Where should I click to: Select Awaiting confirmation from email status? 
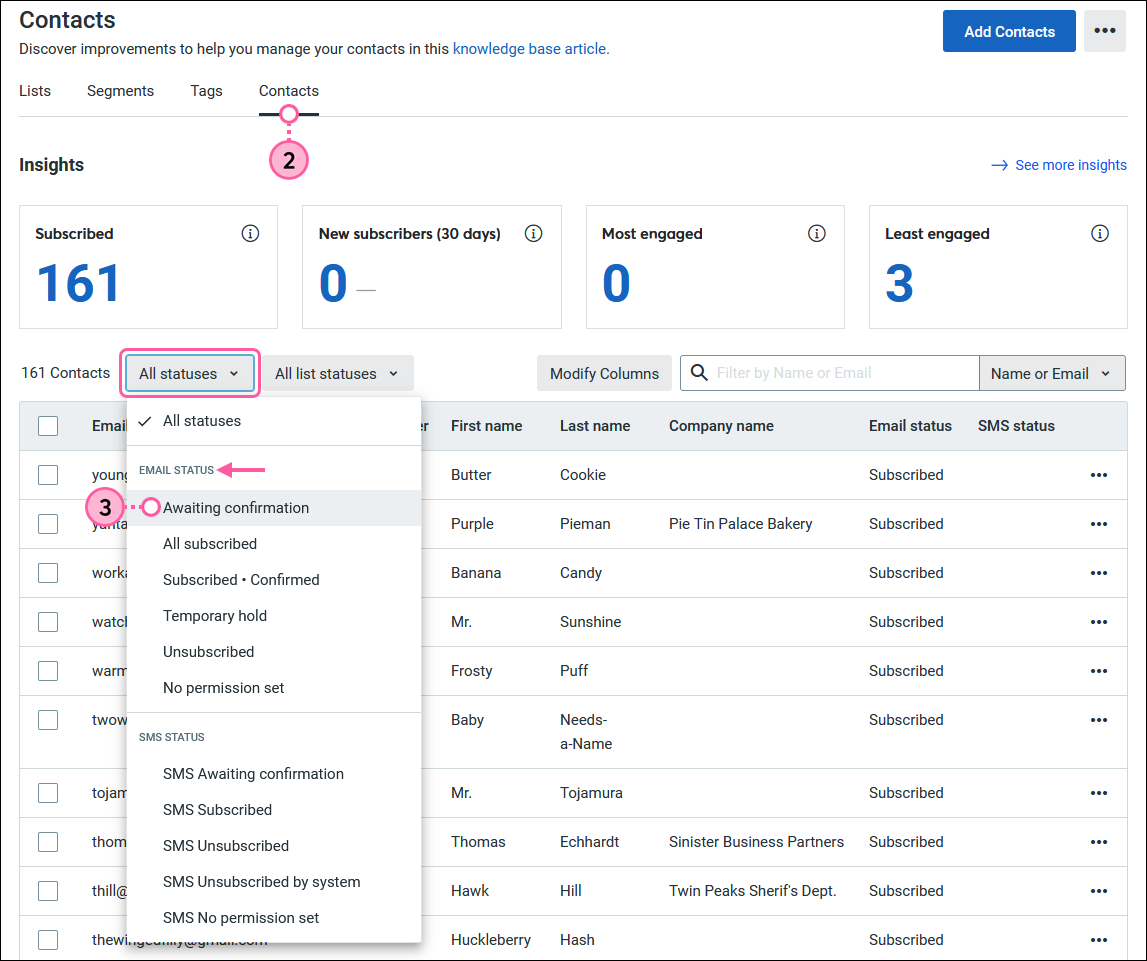click(236, 508)
